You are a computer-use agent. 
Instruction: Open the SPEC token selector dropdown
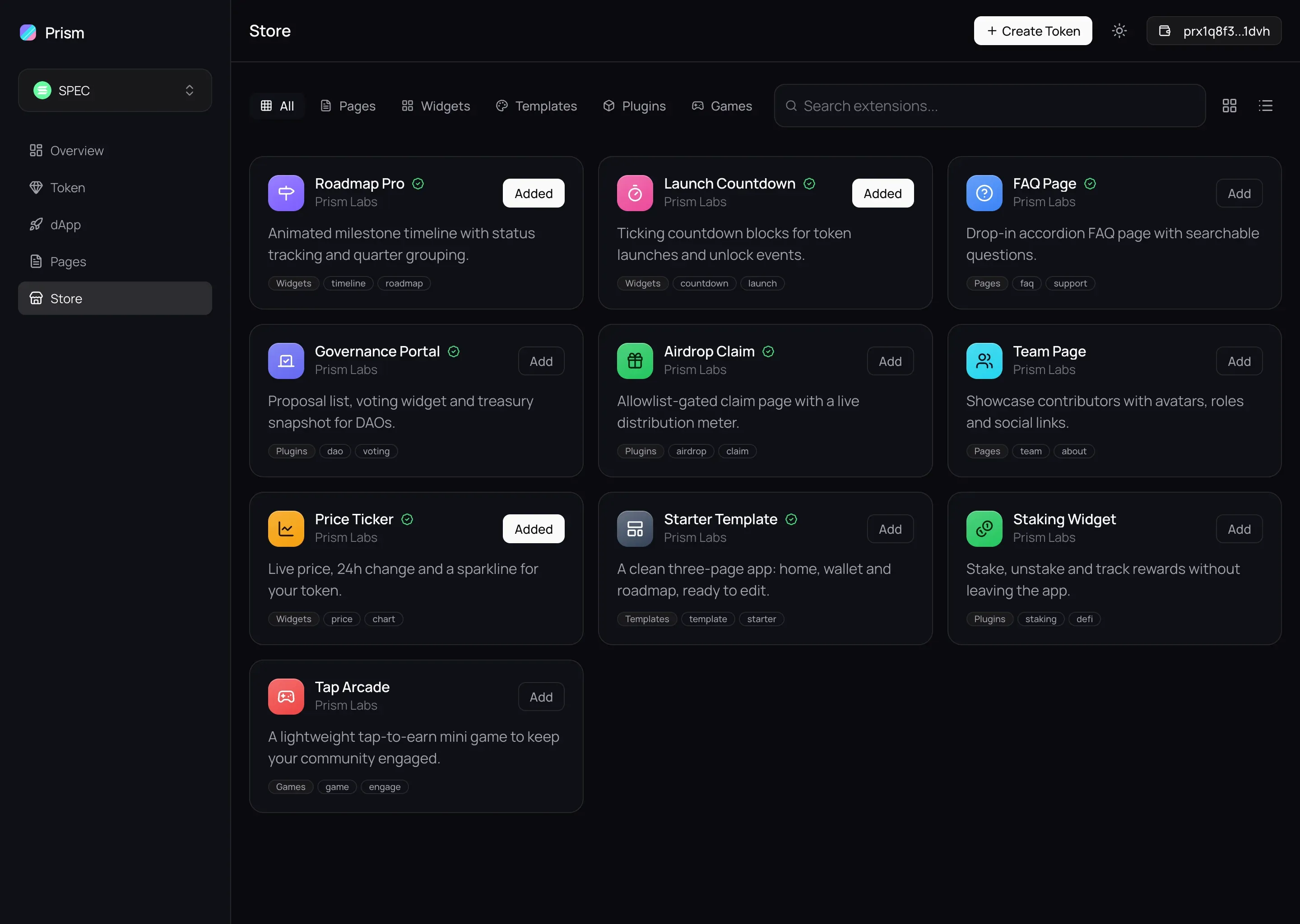pos(115,91)
